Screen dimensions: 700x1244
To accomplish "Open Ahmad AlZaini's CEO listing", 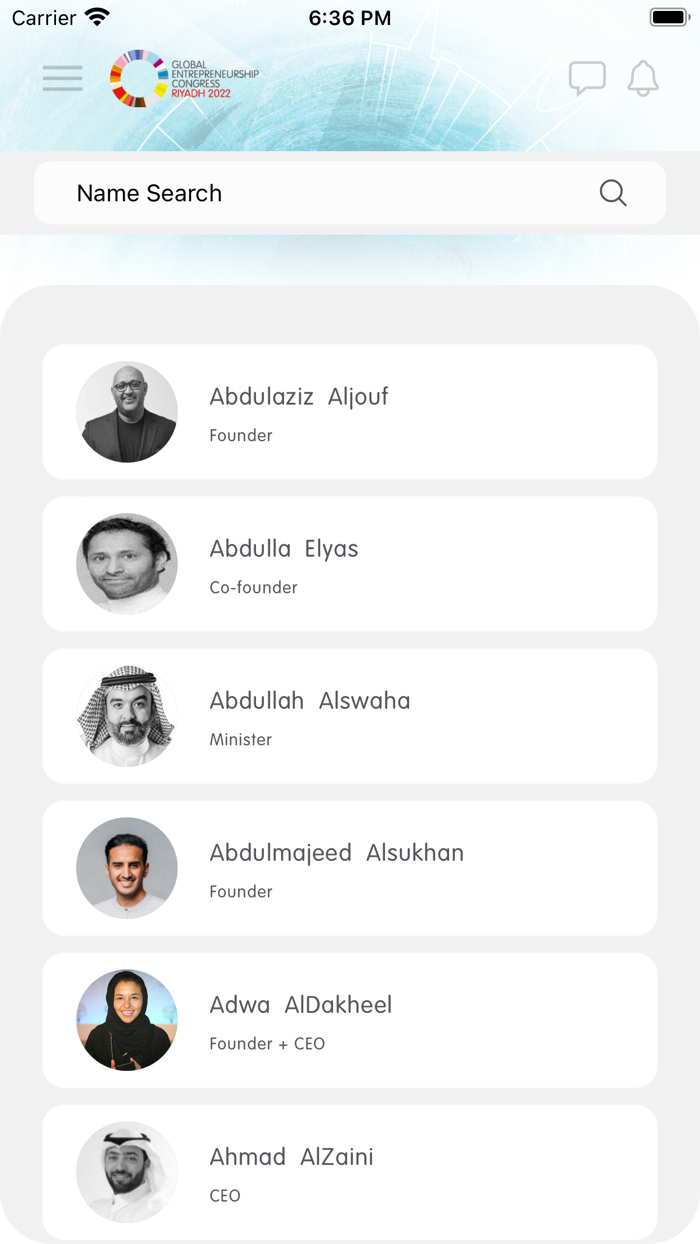I will [x=350, y=1172].
